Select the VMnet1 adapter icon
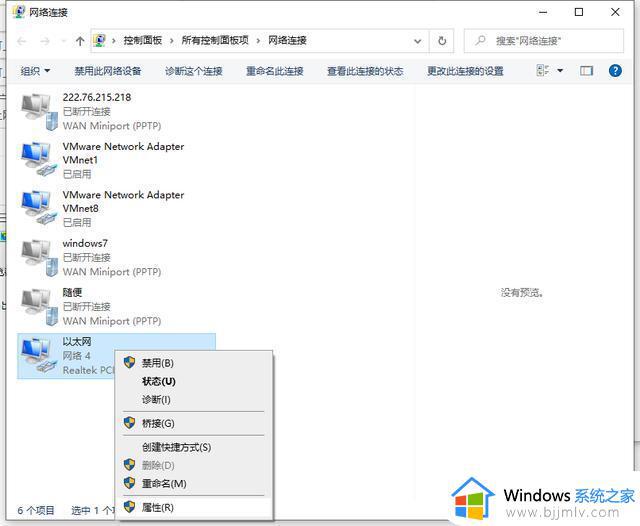The width and height of the screenshot is (640, 526). (x=39, y=160)
